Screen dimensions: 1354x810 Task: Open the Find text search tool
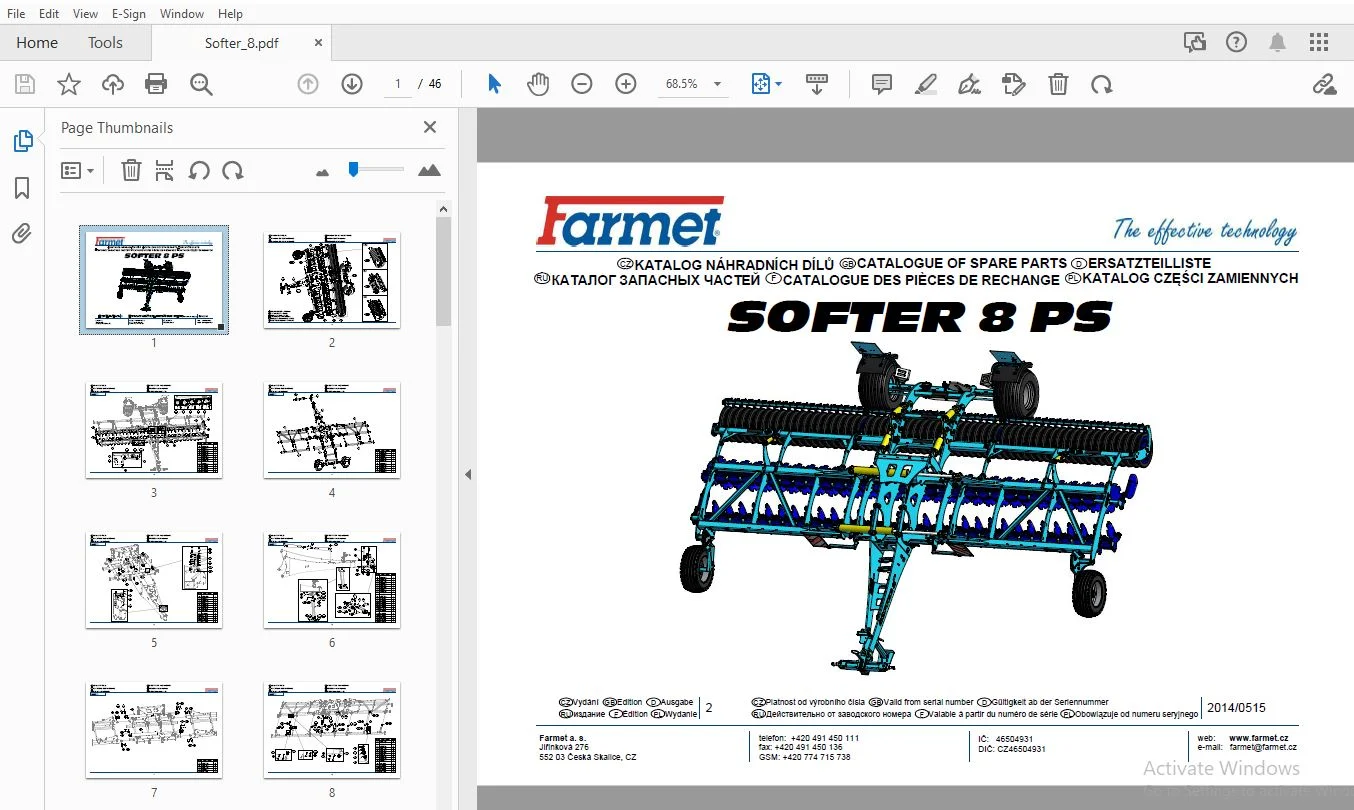201,85
